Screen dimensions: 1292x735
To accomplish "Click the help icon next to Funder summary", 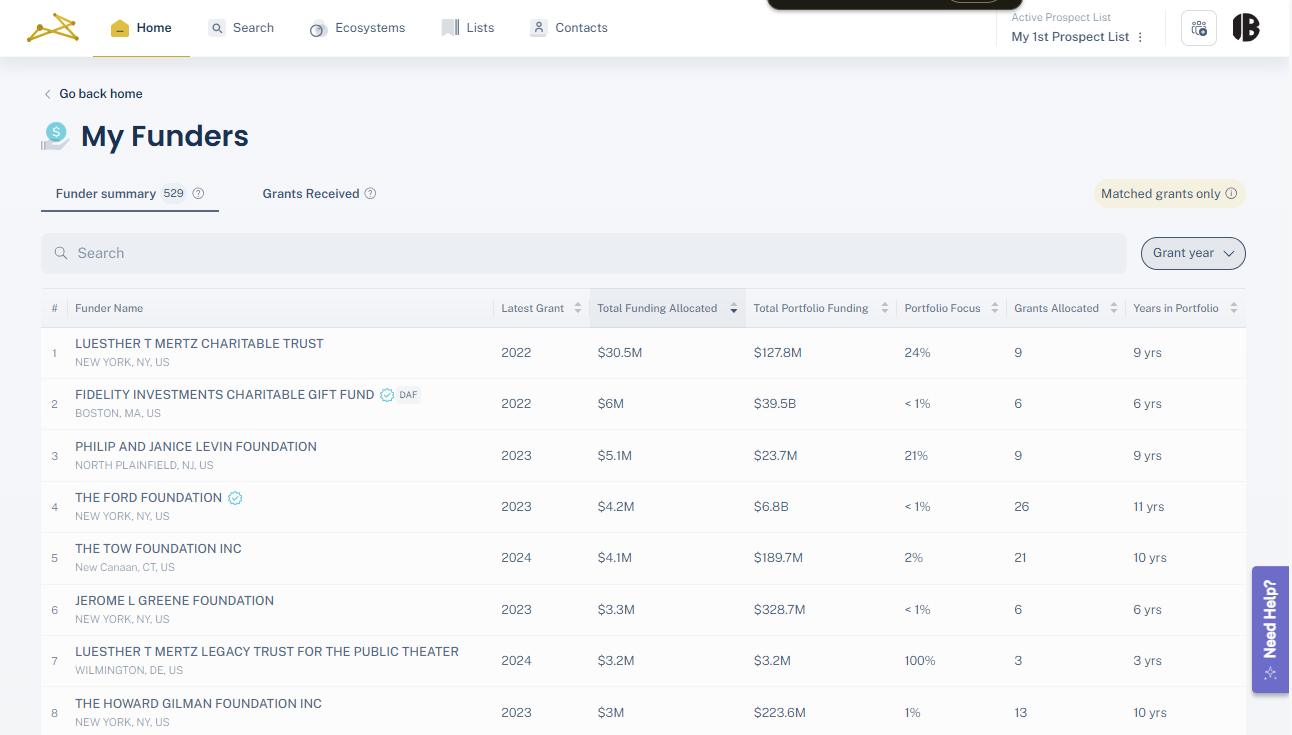I will click(198, 194).
